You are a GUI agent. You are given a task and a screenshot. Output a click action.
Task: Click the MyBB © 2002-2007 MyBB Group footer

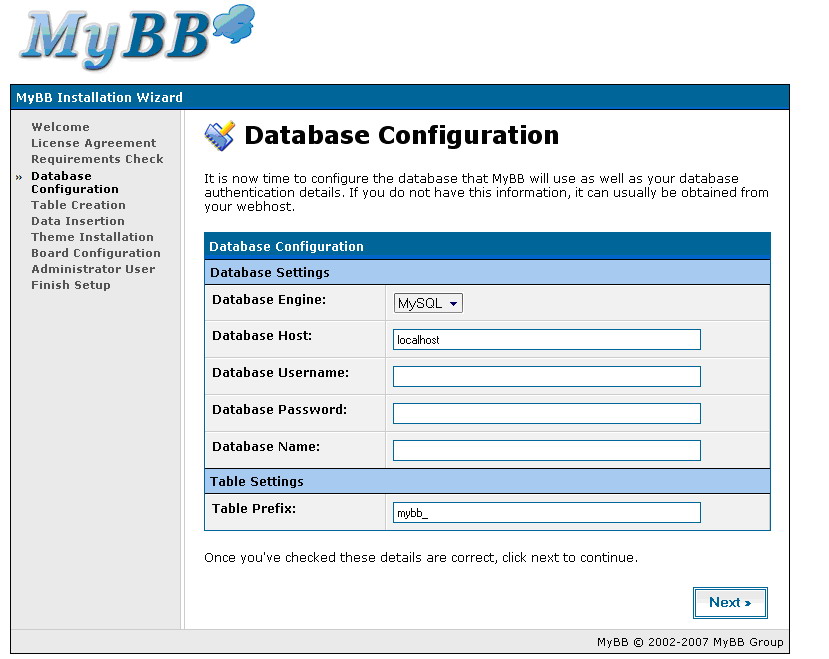pos(690,642)
